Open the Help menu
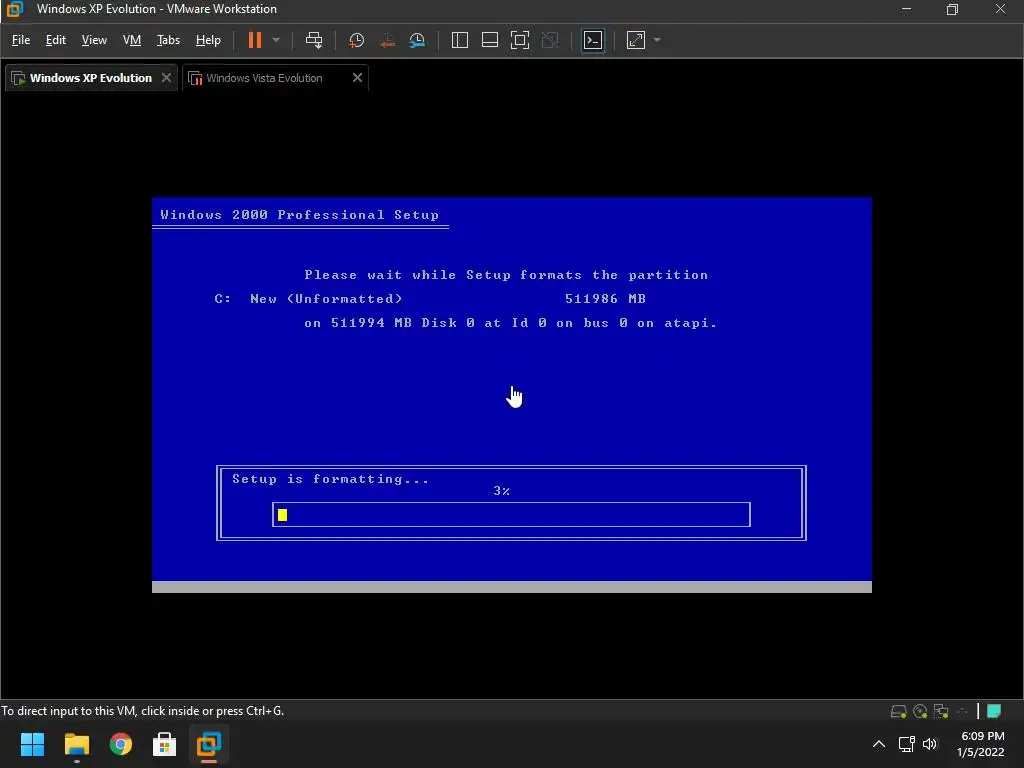 [208, 40]
